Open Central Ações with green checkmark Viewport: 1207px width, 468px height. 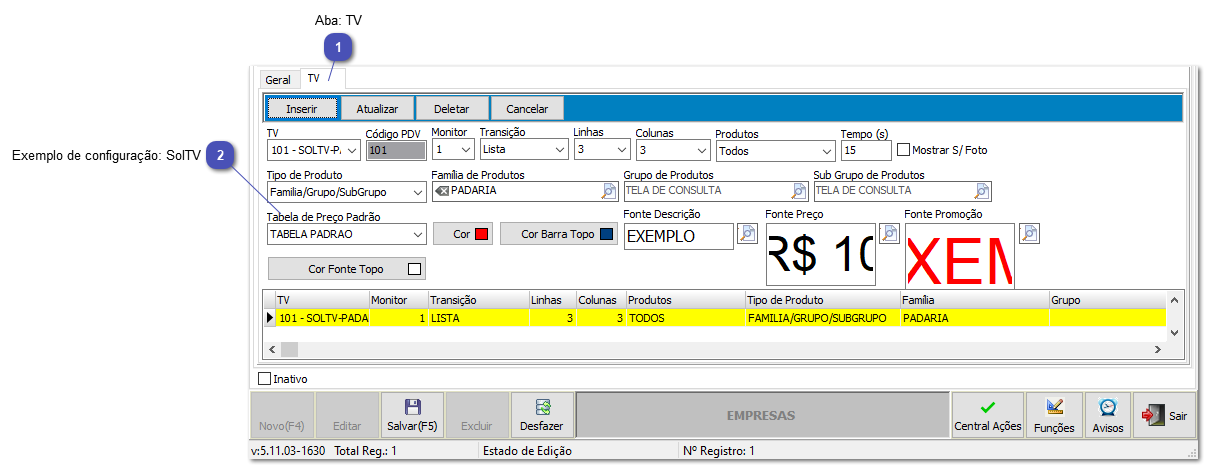[987, 415]
